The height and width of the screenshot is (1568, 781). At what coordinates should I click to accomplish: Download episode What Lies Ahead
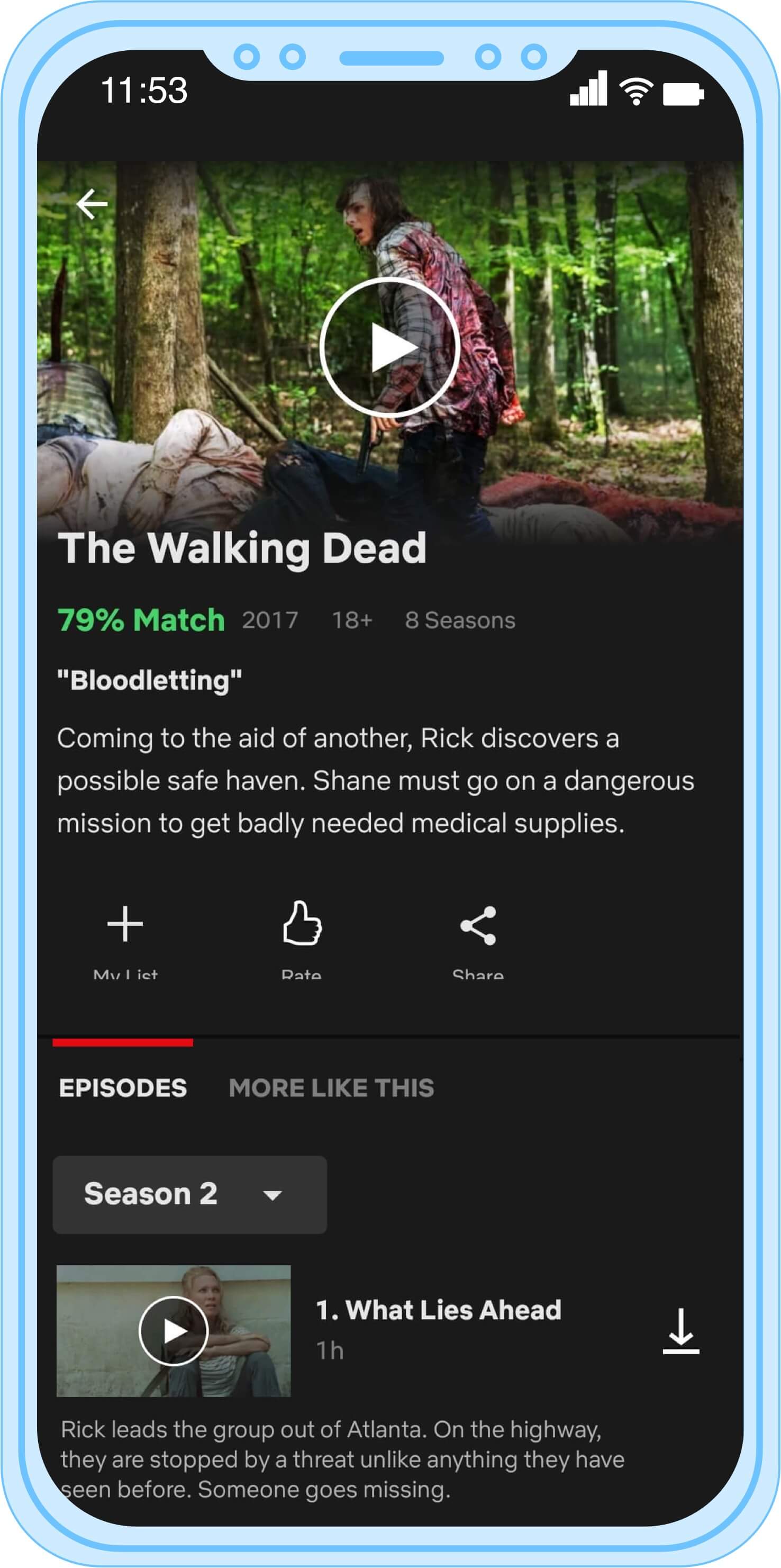point(680,1331)
